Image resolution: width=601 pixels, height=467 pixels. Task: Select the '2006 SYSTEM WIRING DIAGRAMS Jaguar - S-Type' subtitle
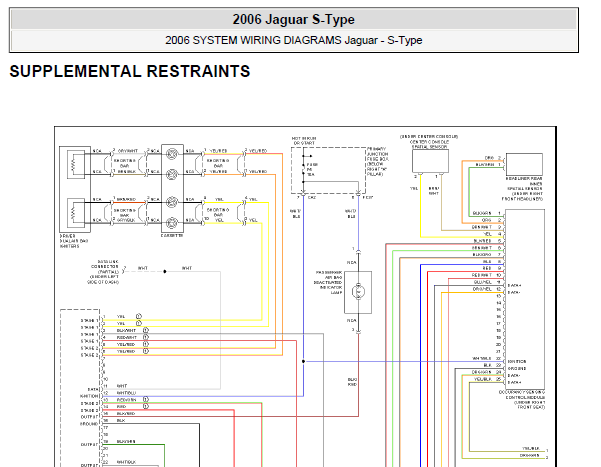point(294,40)
